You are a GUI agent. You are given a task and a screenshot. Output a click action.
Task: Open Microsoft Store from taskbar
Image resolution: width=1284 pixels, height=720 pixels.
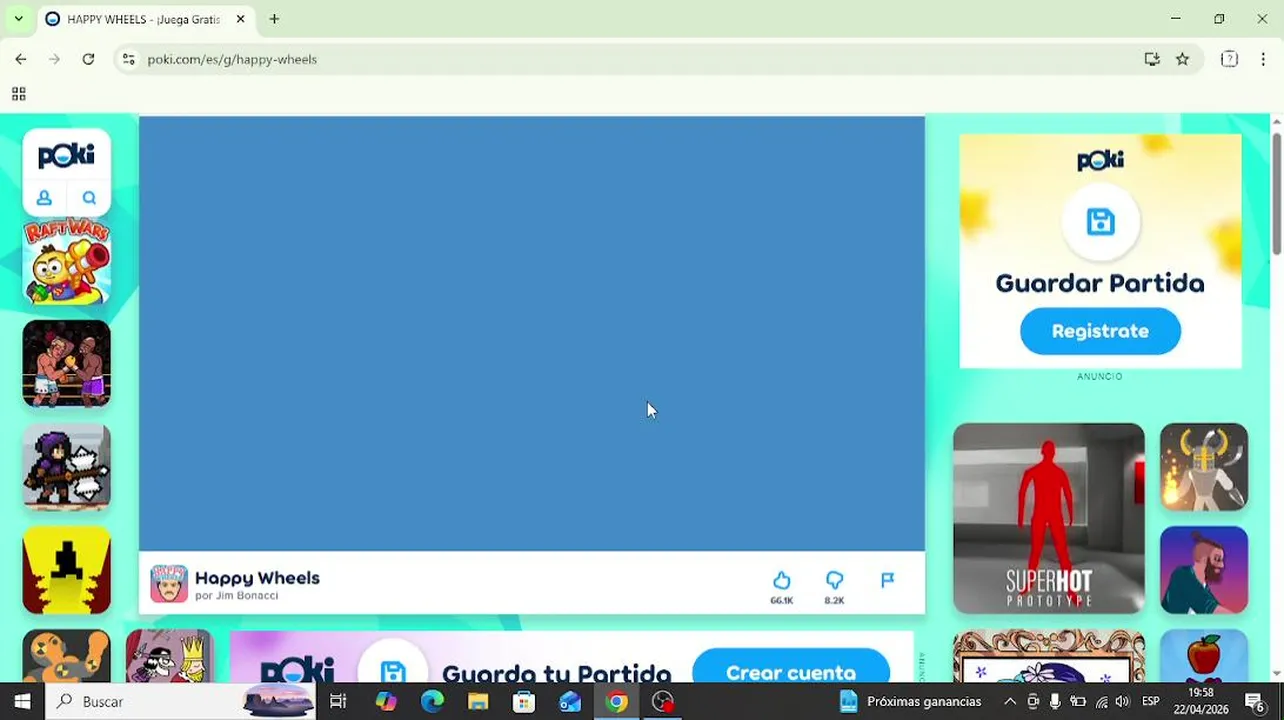524,701
